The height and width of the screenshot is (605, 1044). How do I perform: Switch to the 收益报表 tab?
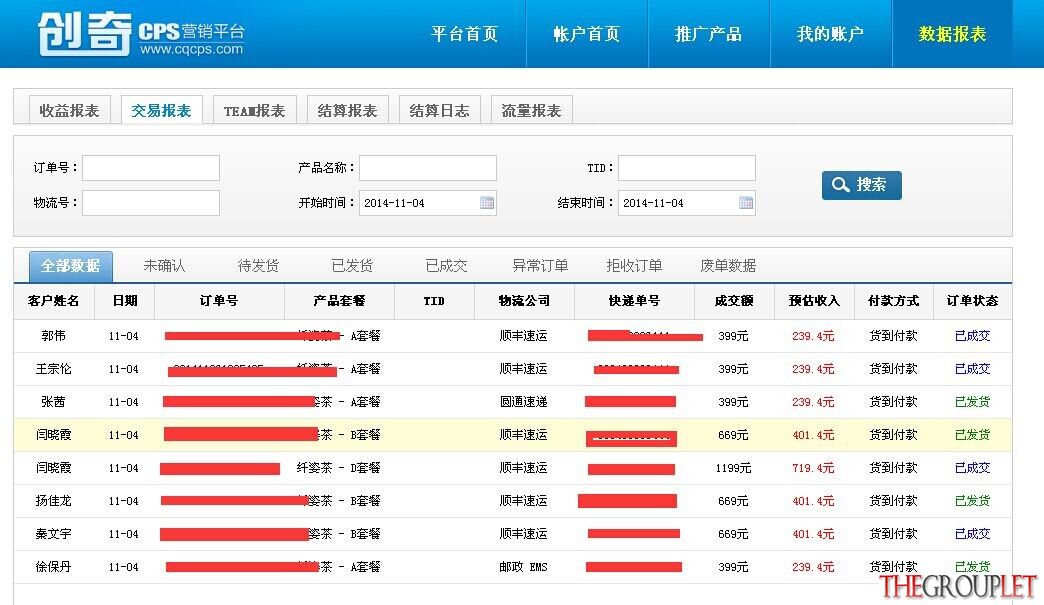(x=69, y=110)
